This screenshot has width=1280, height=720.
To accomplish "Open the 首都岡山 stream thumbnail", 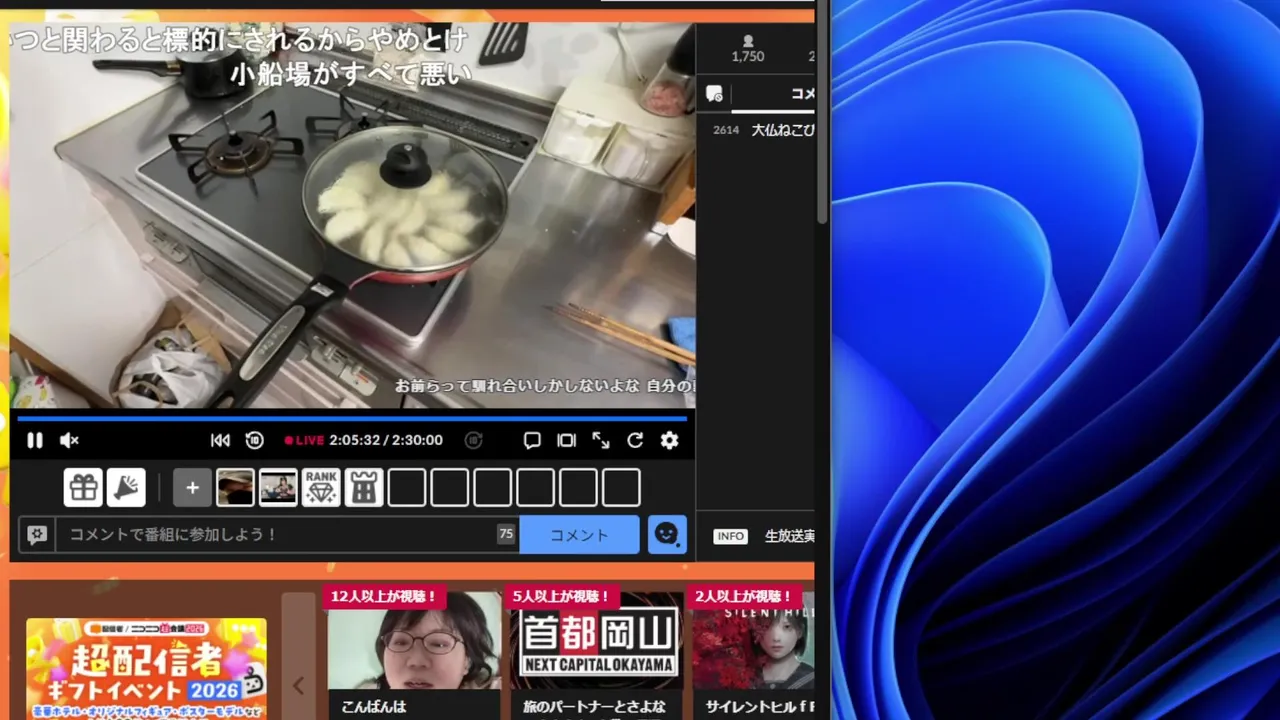I will pyautogui.click(x=597, y=640).
